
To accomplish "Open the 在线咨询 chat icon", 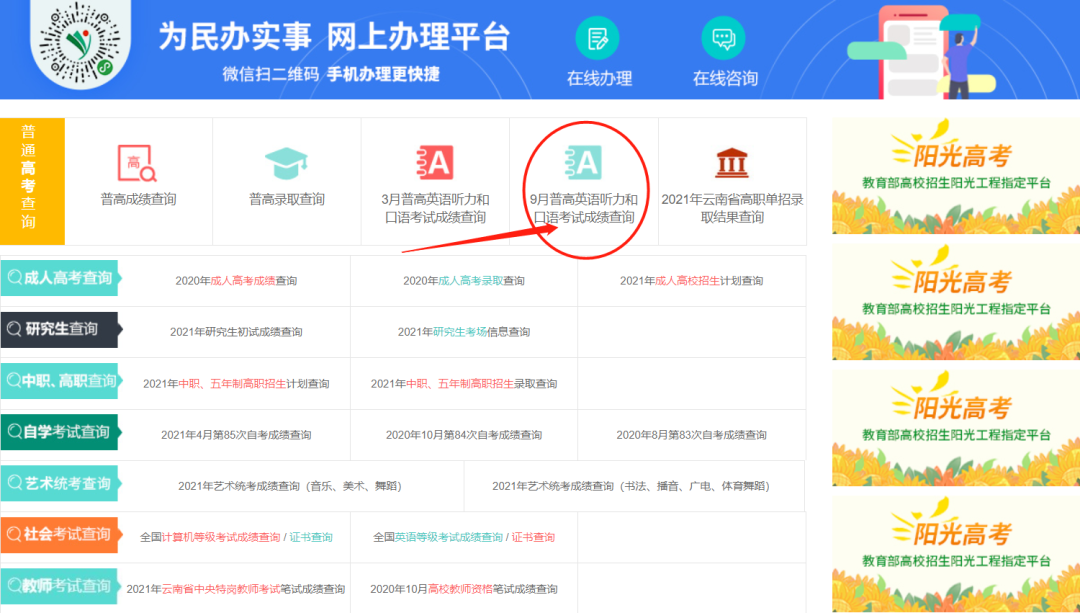I will [724, 39].
